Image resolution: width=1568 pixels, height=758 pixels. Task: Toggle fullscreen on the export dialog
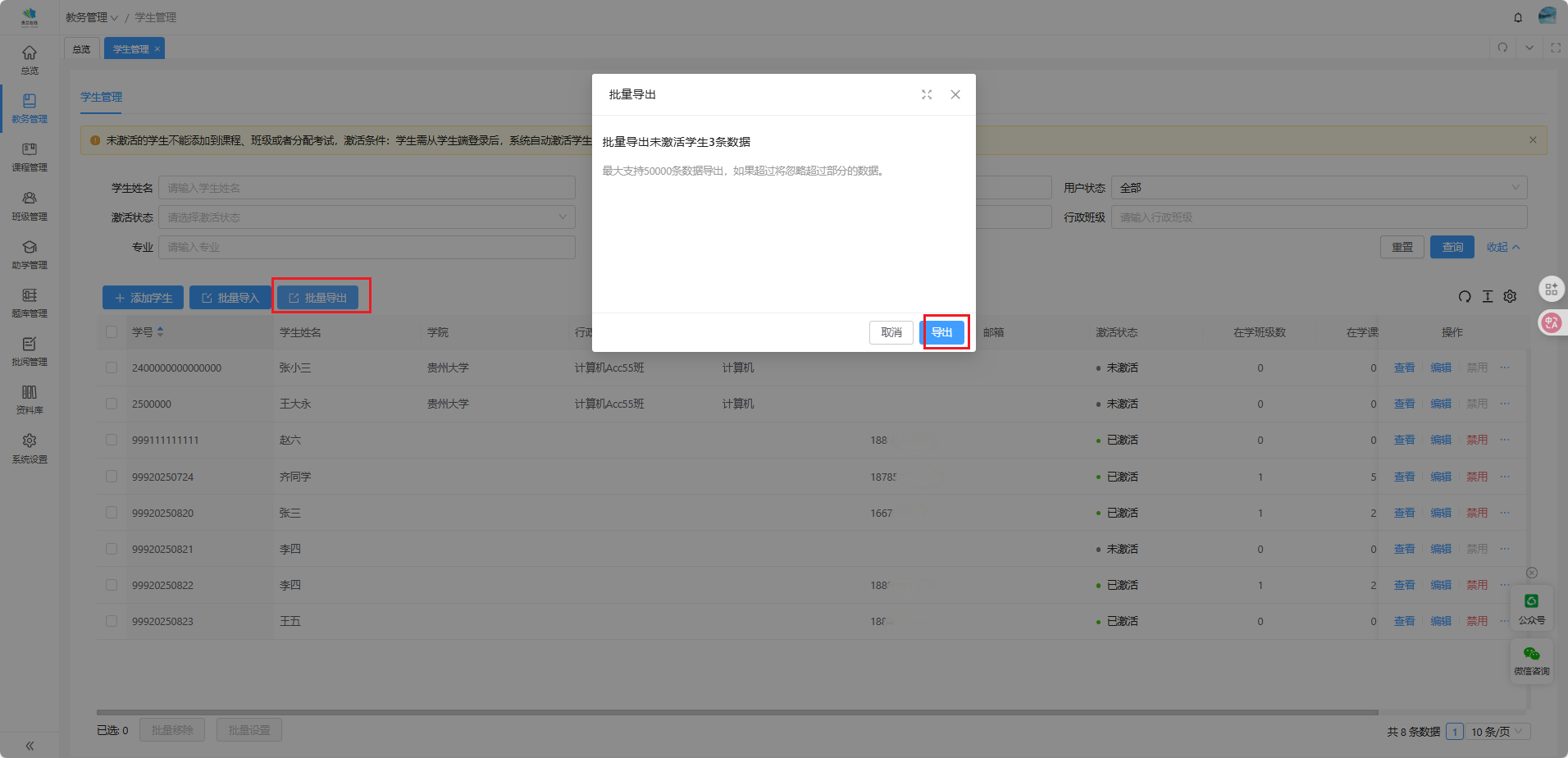pos(927,95)
